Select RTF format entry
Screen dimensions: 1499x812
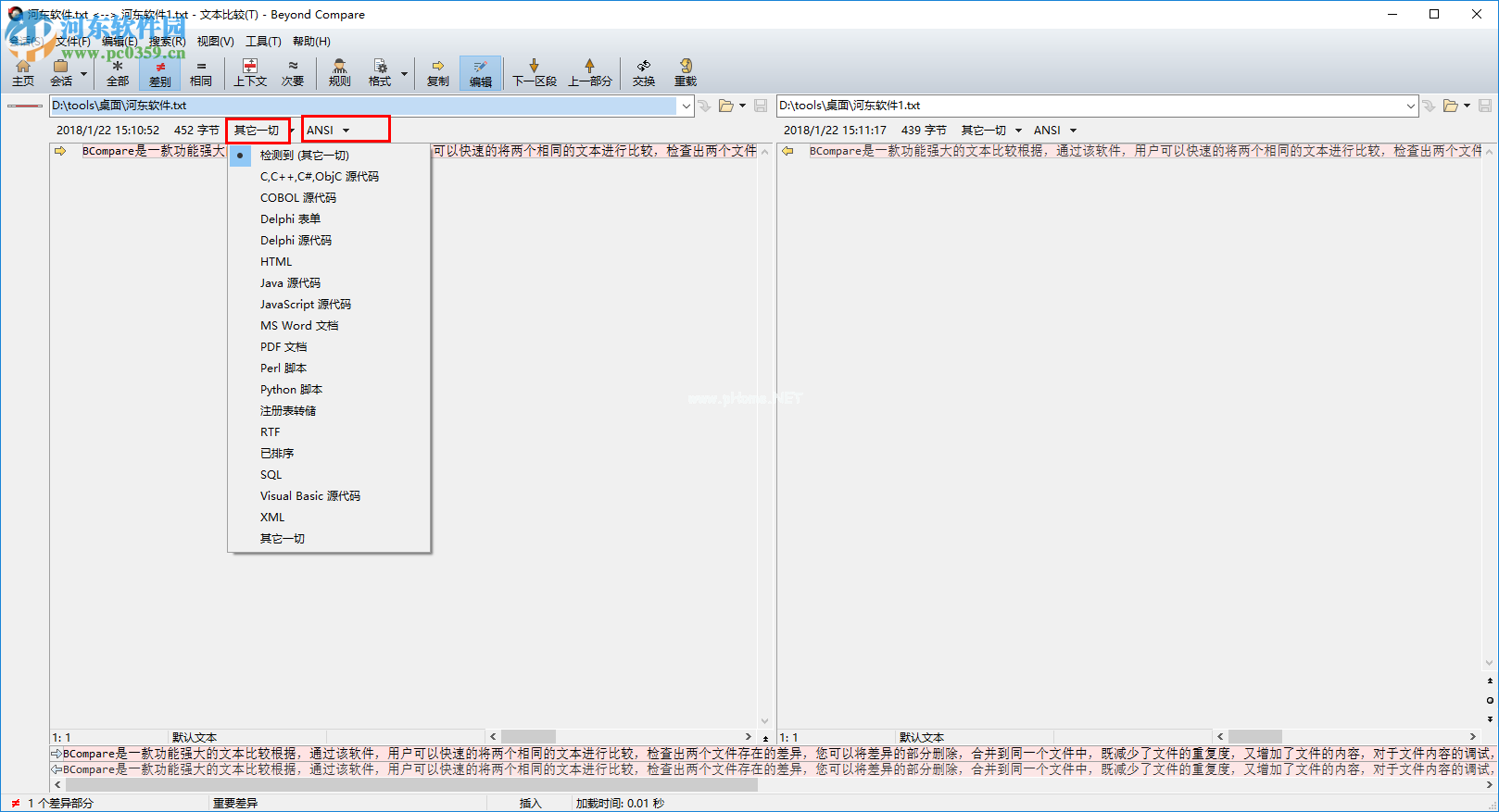tap(329, 432)
